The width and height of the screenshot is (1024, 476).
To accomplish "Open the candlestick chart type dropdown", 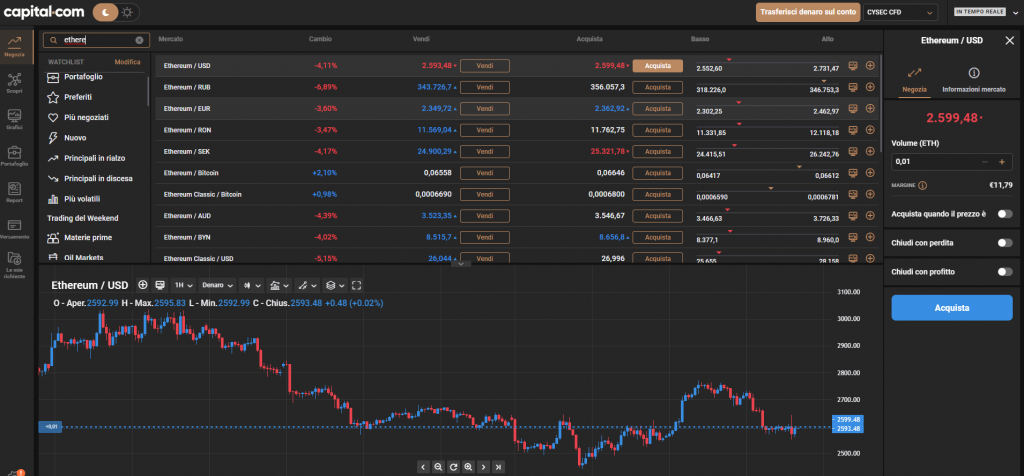I will click(x=251, y=285).
